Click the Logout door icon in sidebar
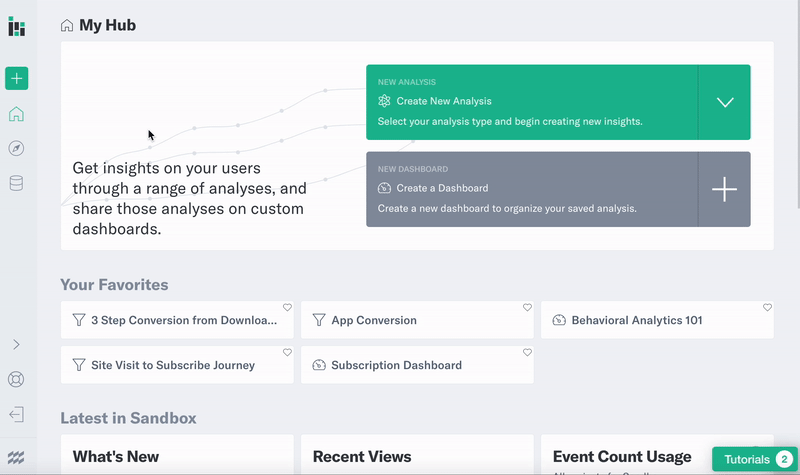The height and width of the screenshot is (475, 800). pyautogui.click(x=16, y=414)
